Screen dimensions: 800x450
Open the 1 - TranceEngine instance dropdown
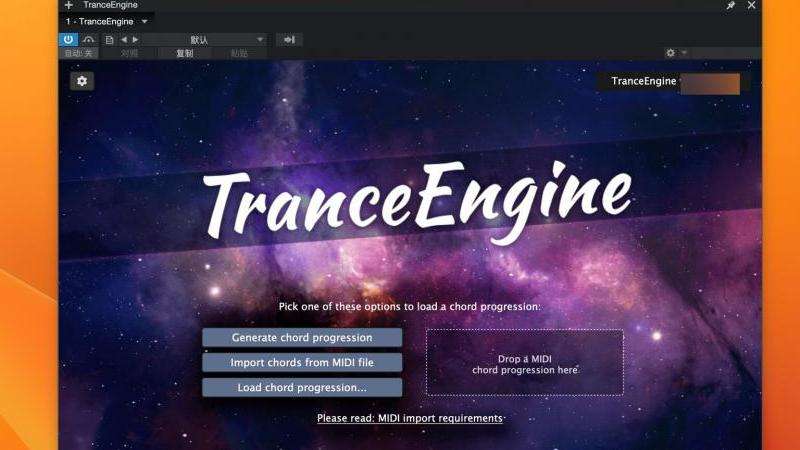(x=107, y=21)
